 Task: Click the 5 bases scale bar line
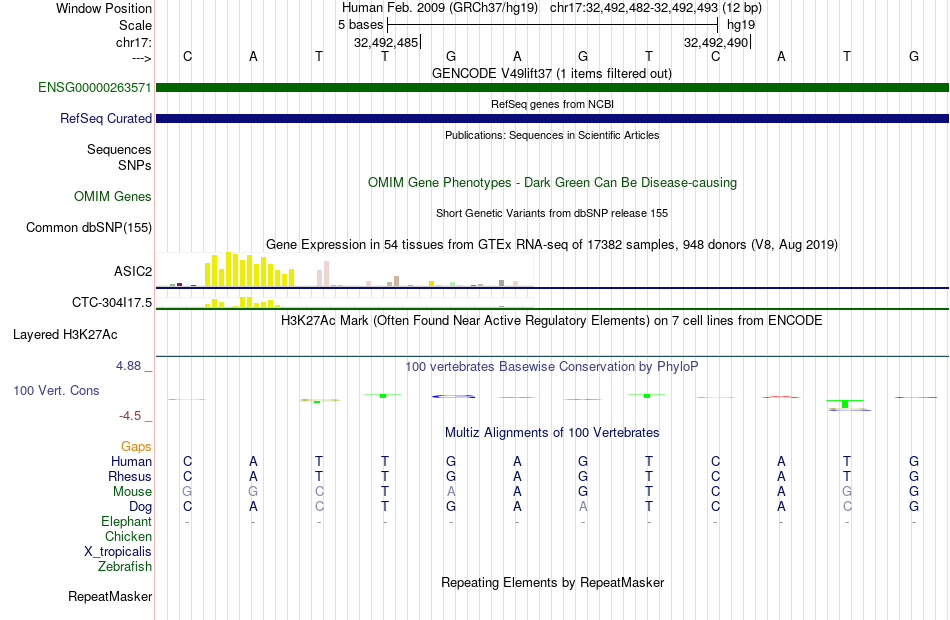[553, 25]
